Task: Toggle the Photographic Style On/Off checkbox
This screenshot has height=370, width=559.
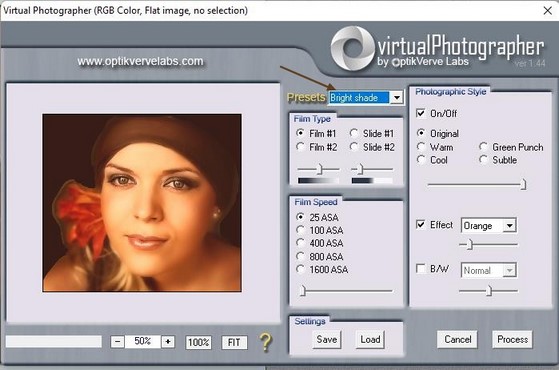Action: coord(421,113)
